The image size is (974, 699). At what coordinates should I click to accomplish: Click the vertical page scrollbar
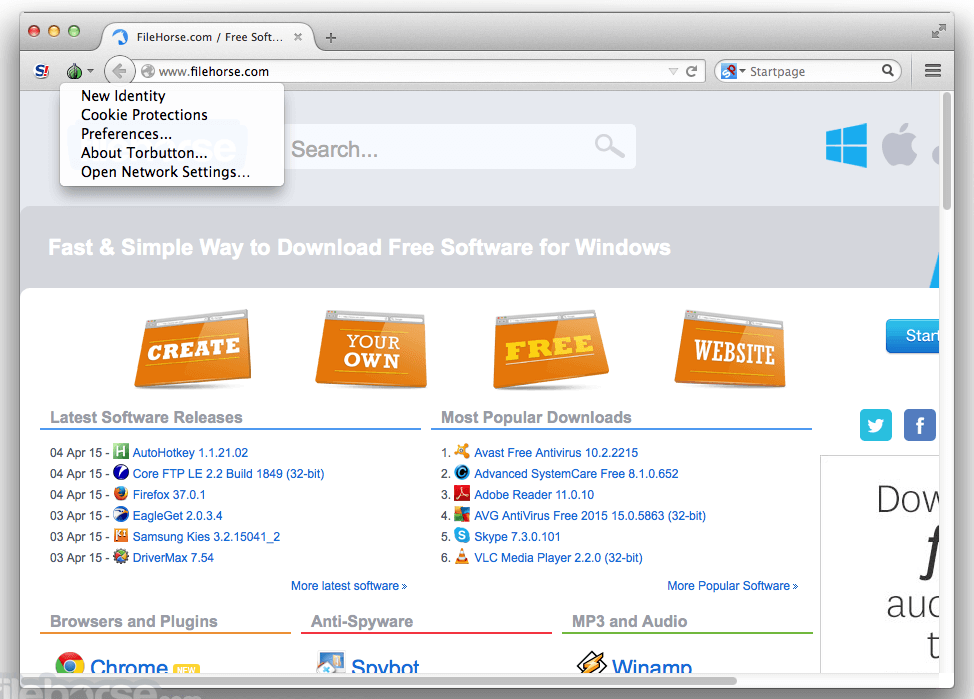947,151
